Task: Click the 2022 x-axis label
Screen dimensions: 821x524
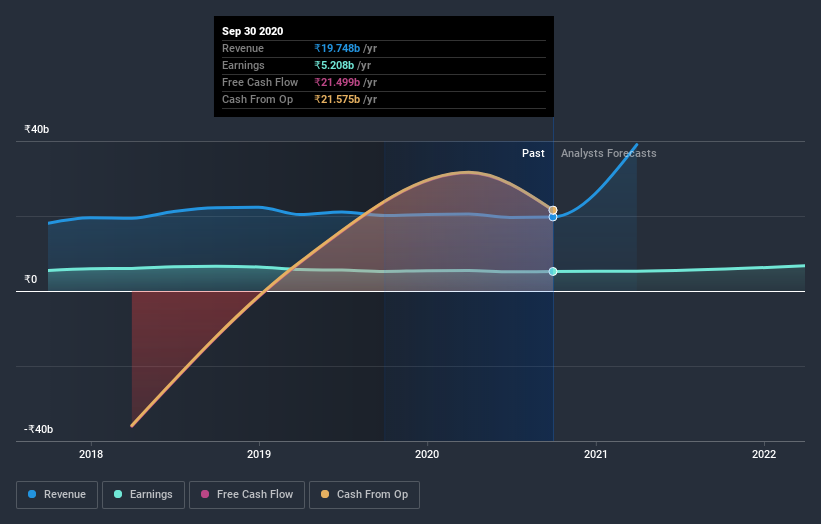Action: tap(764, 454)
